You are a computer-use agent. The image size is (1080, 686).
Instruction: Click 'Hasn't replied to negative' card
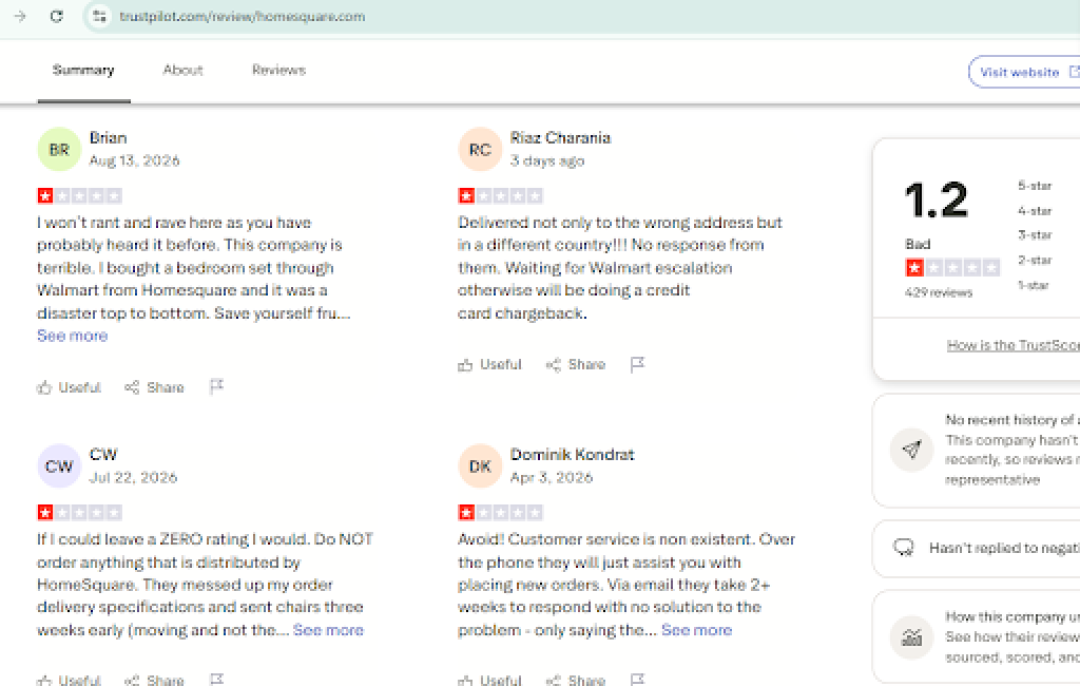point(976,548)
